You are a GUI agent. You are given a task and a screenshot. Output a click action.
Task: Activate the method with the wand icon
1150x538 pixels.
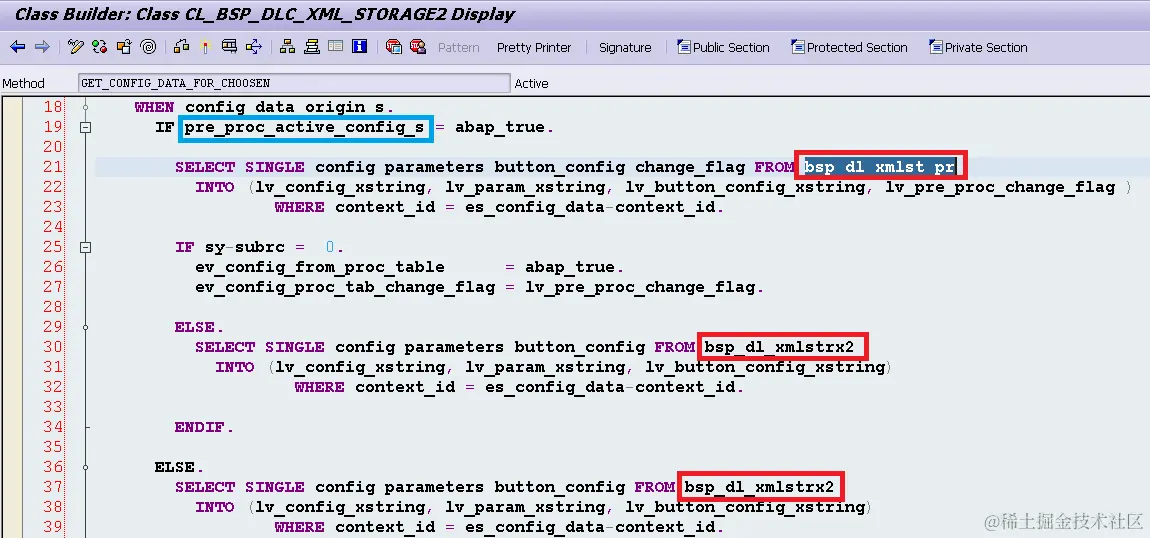[x=205, y=47]
